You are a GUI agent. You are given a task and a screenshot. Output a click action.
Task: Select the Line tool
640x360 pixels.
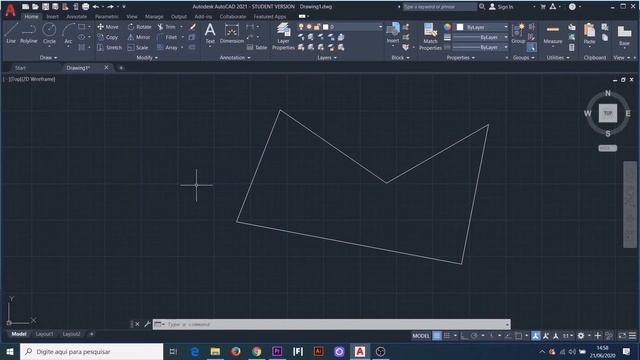pyautogui.click(x=11, y=33)
